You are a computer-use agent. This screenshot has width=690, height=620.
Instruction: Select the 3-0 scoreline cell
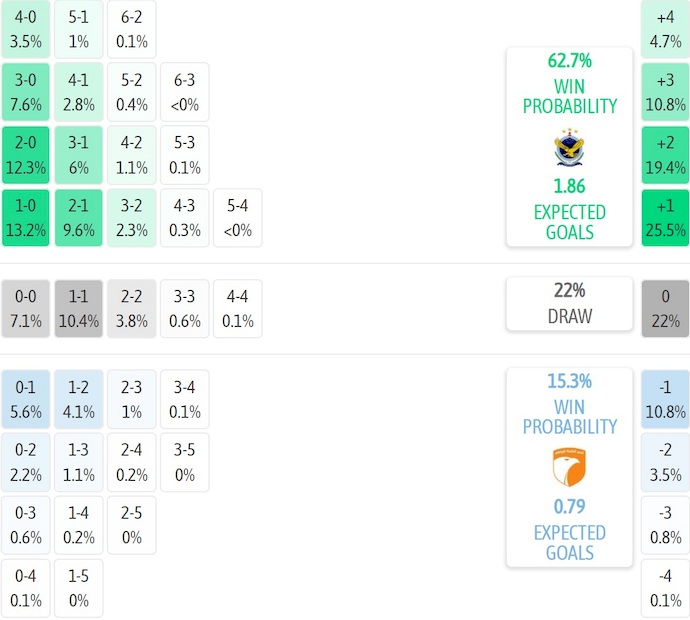[26, 92]
